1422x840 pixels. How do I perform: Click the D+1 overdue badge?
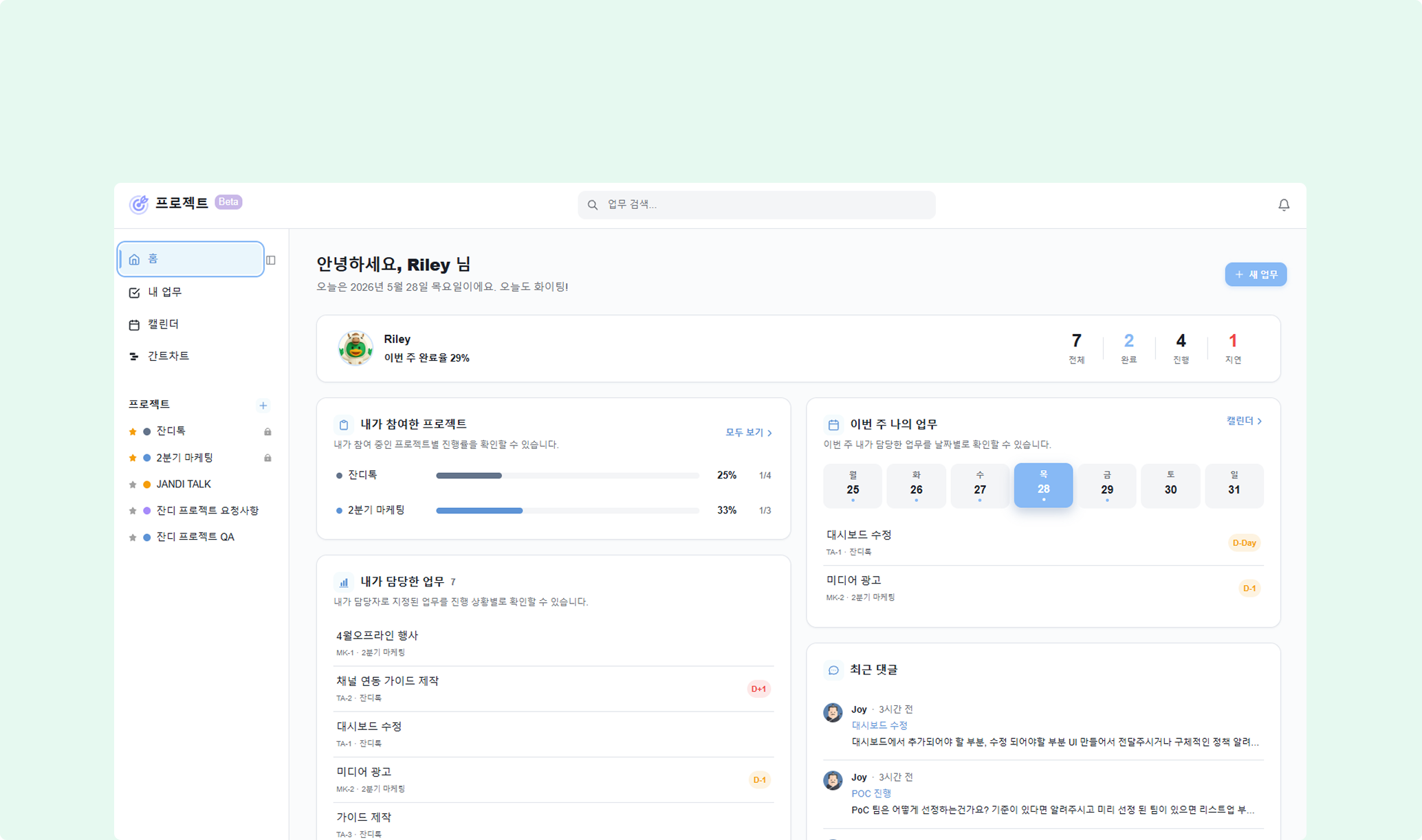click(x=758, y=689)
